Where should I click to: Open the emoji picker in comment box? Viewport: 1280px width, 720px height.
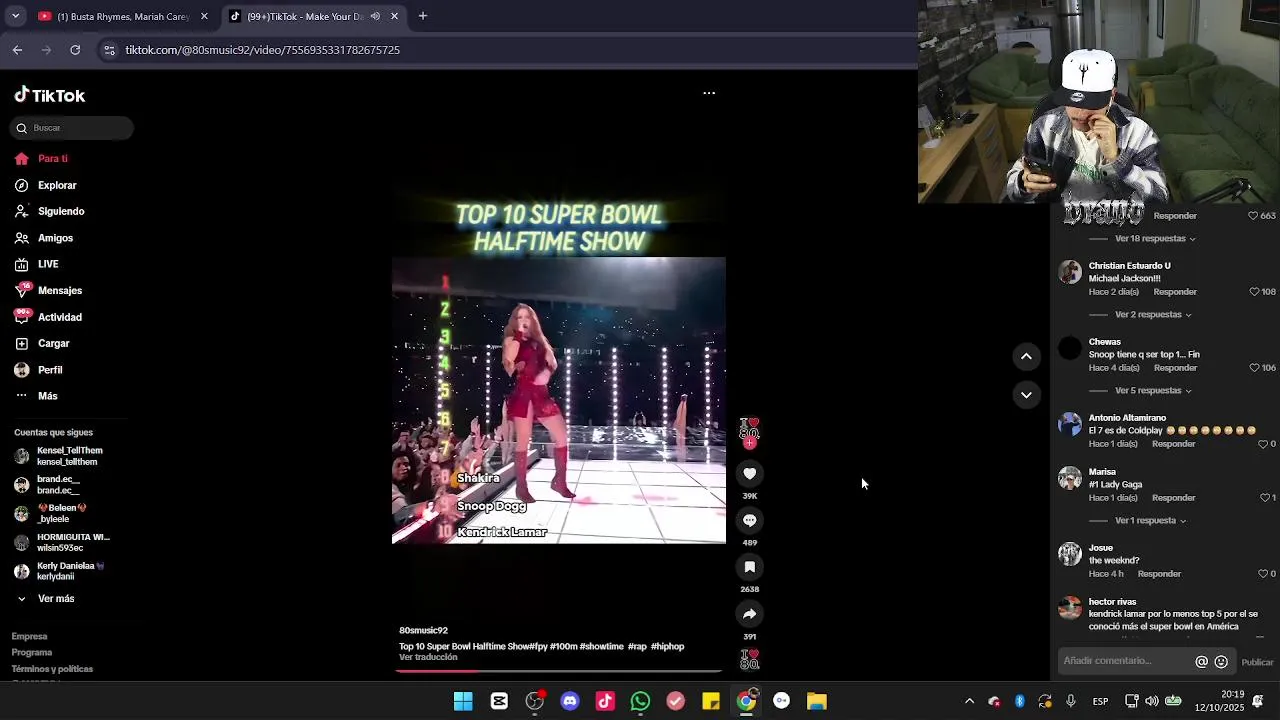coord(1221,662)
